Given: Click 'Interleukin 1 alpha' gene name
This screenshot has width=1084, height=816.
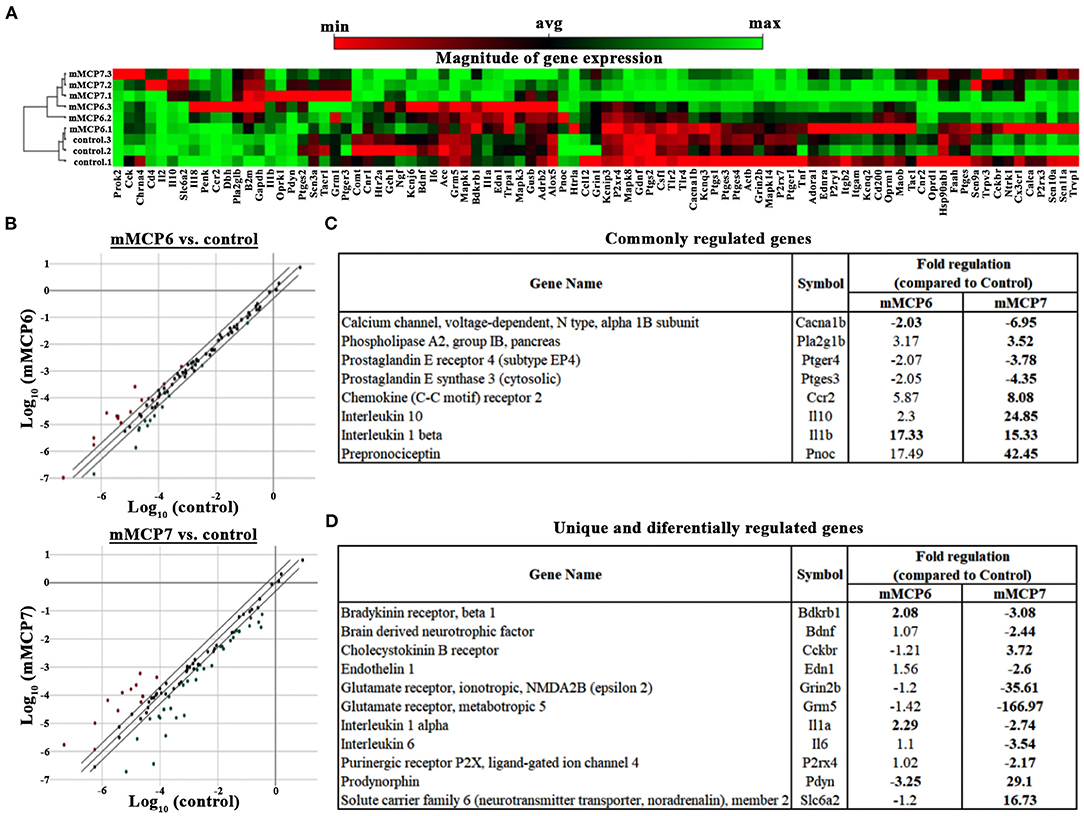Looking at the screenshot, I should tap(395, 725).
